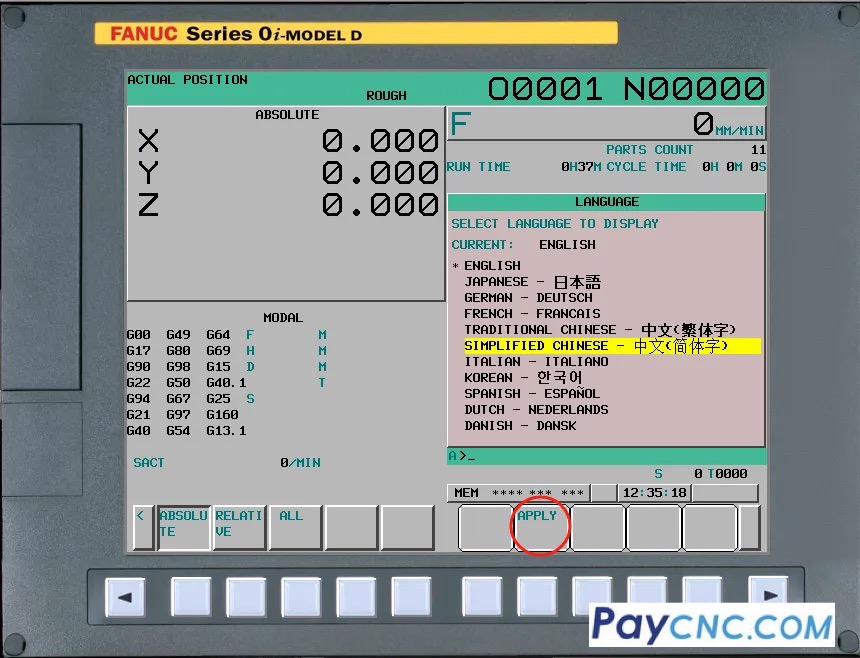This screenshot has height=658, width=860.
Task: Push the physical key beneath the ALL soft key
Action: coord(301,597)
